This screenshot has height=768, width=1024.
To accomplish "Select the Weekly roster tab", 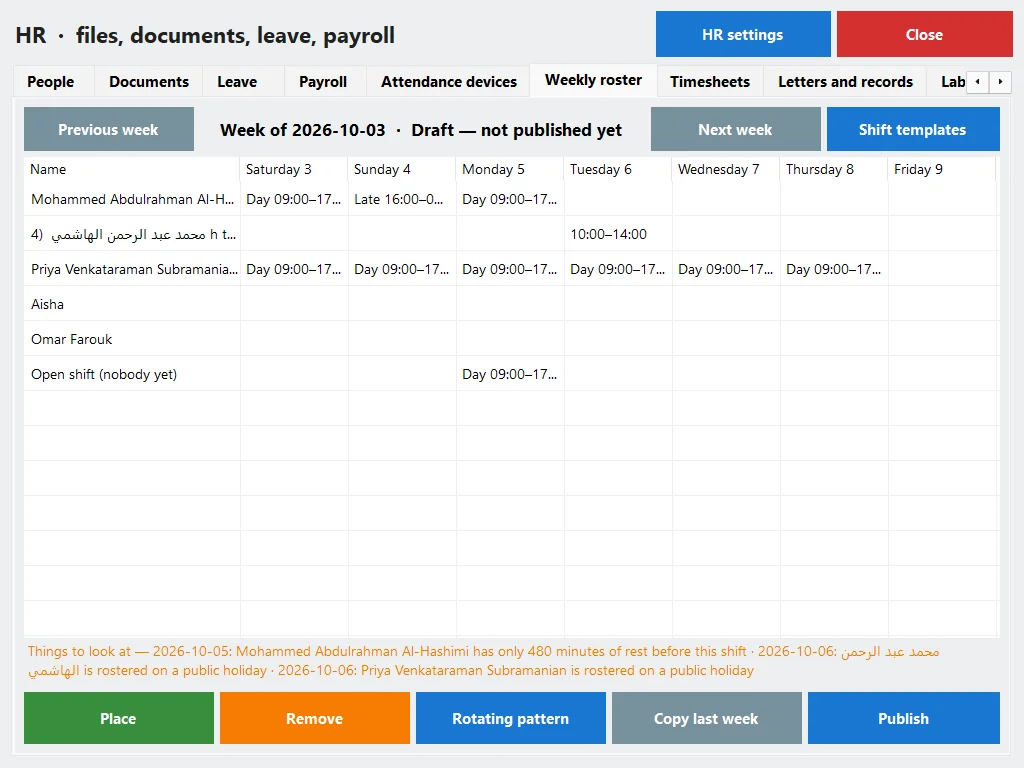I will [x=594, y=80].
